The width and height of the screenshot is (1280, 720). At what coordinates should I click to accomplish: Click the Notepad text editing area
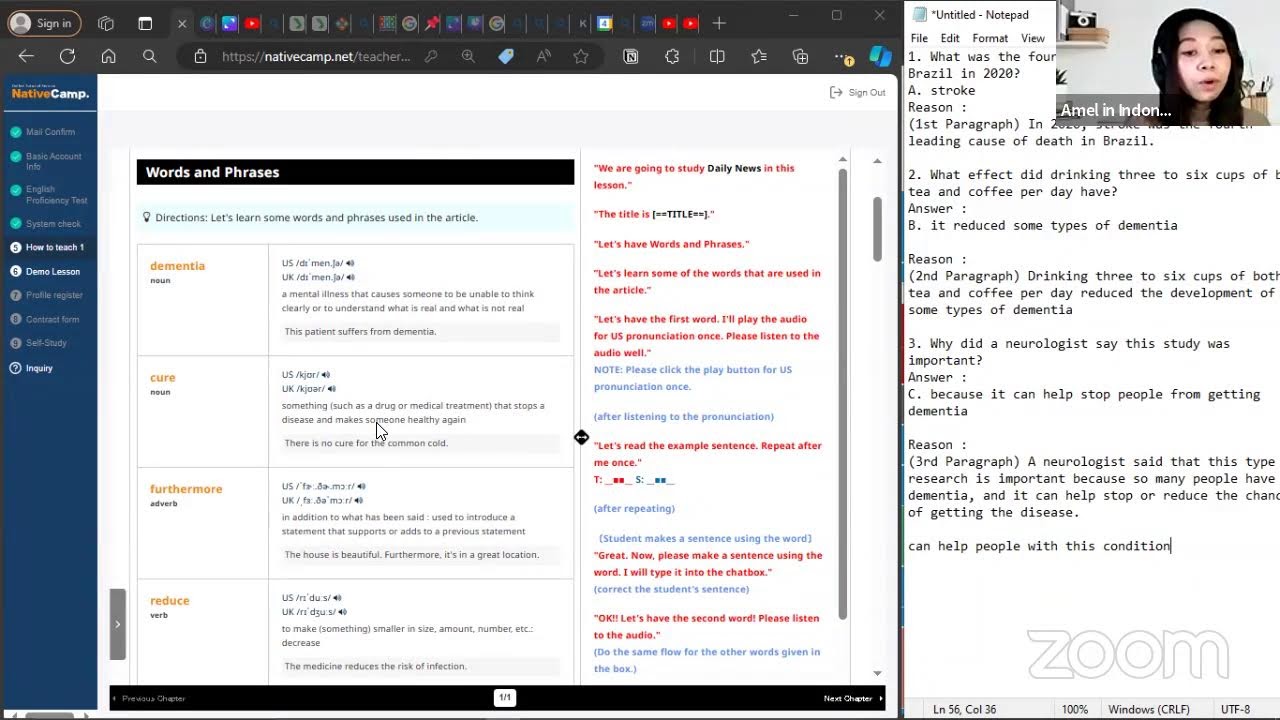(1091, 370)
